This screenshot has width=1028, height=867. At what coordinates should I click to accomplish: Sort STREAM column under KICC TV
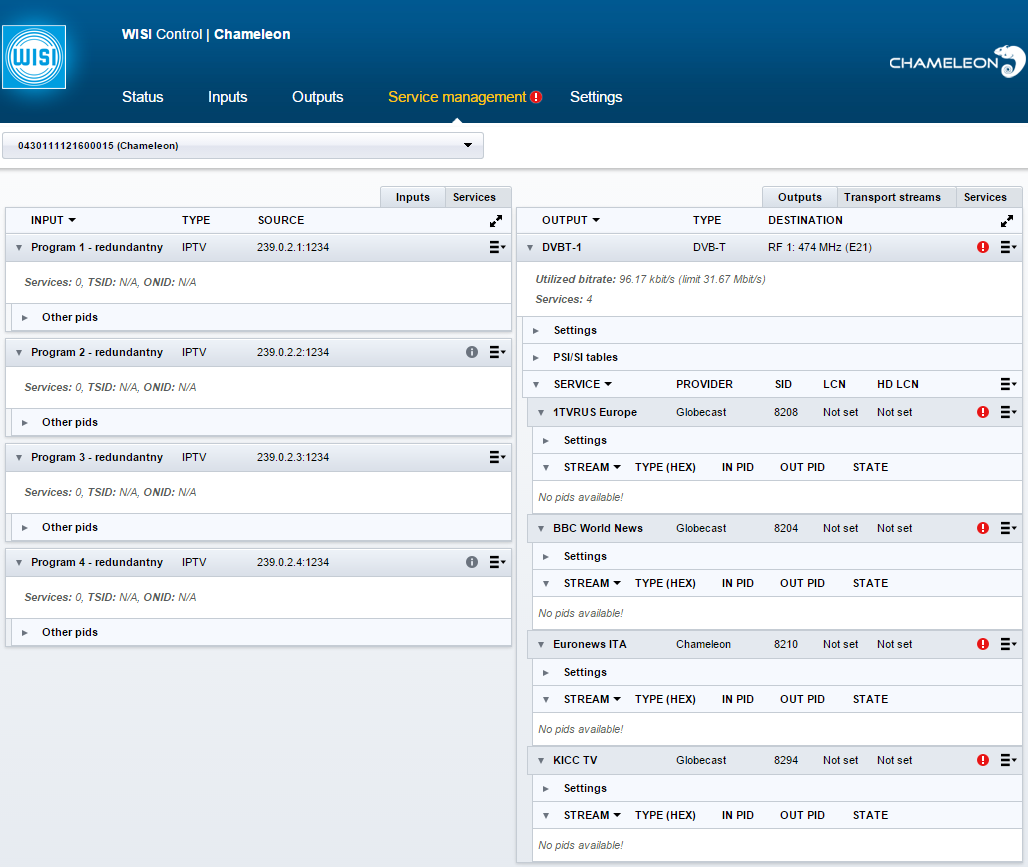pos(592,815)
